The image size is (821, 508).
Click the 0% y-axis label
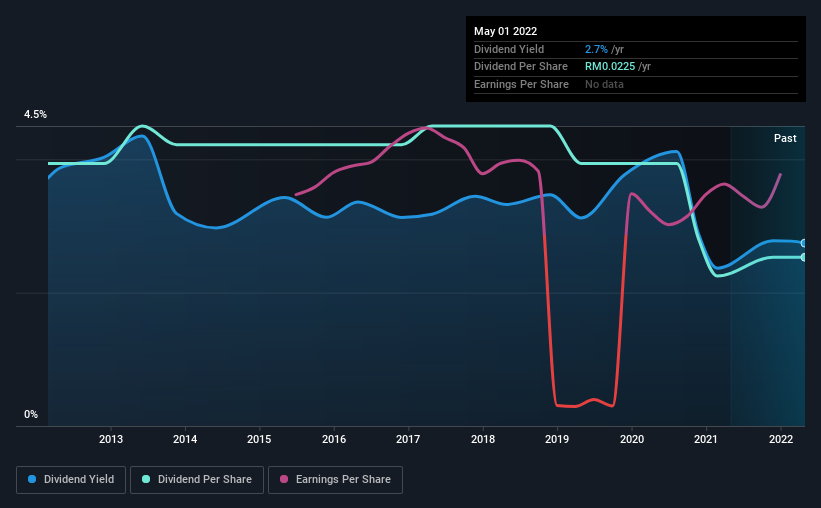[31, 415]
